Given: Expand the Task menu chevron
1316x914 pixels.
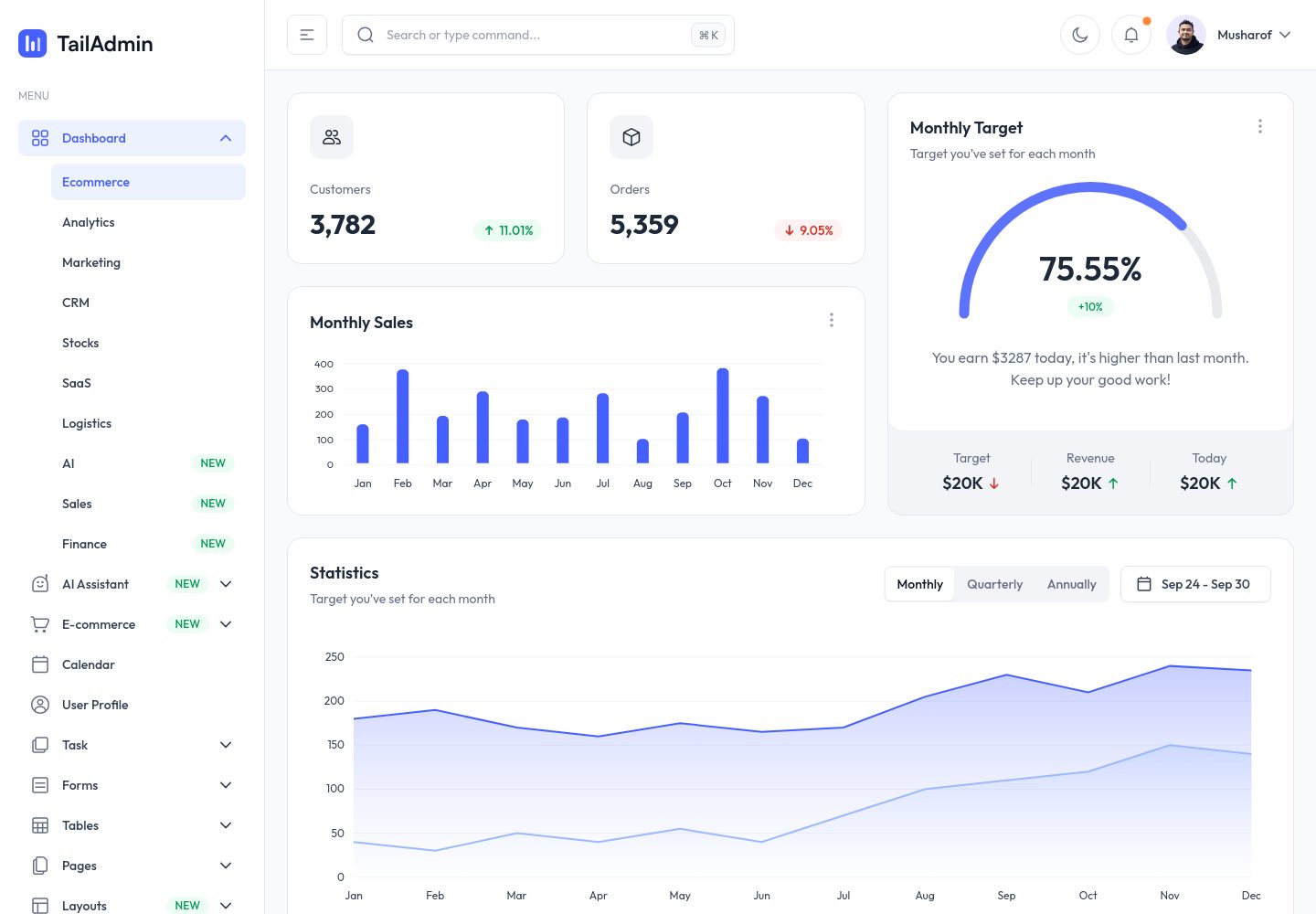Looking at the screenshot, I should tap(226, 745).
